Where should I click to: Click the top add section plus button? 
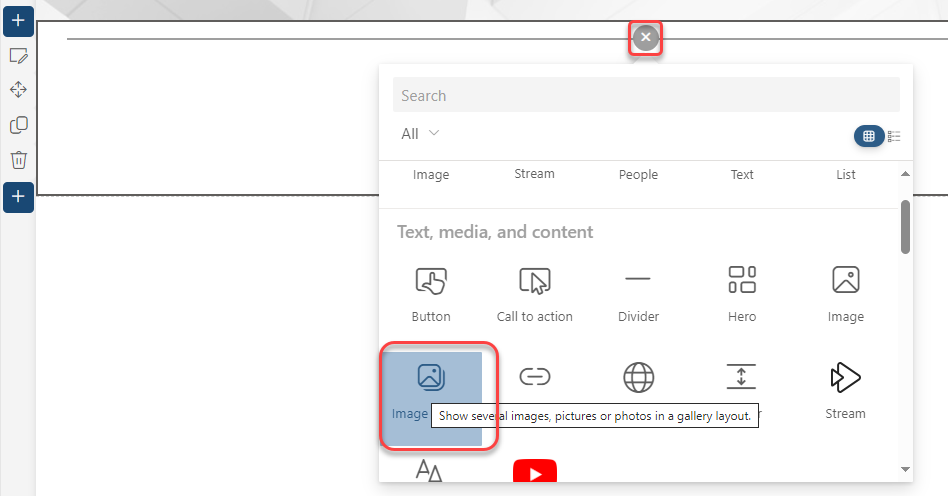point(18,20)
